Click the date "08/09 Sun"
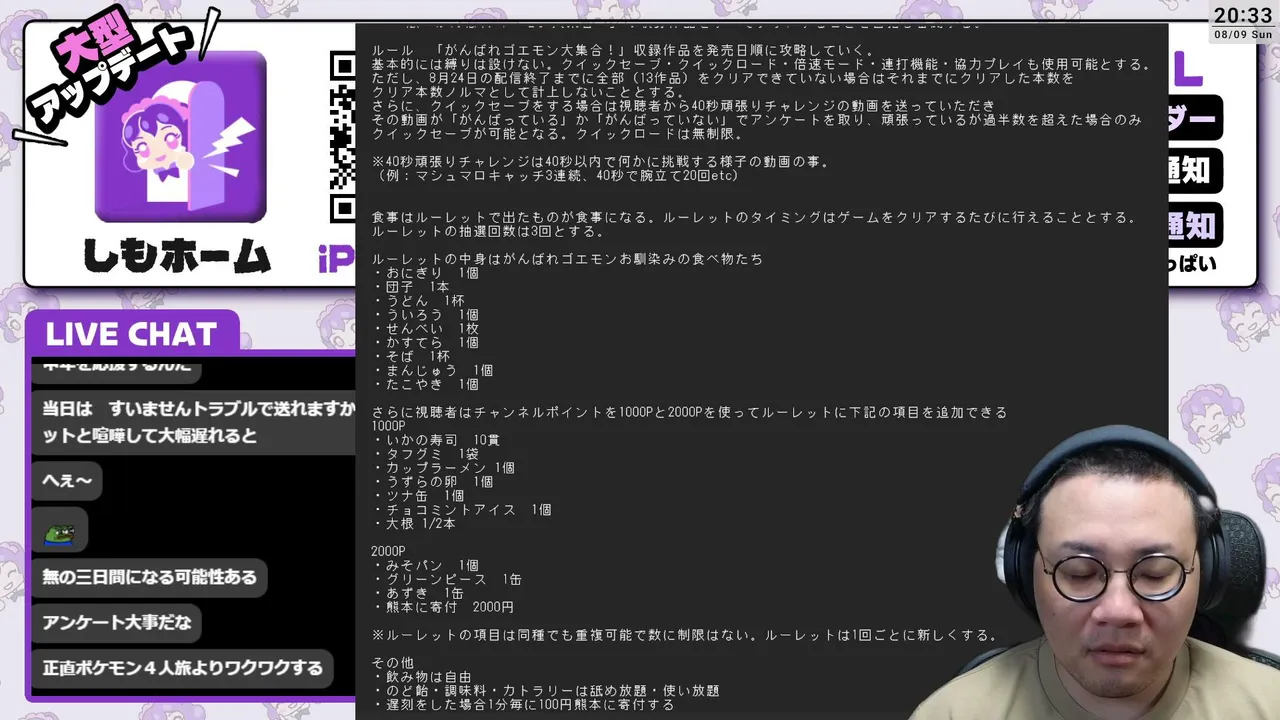Viewport: 1280px width, 720px height. click(1243, 35)
